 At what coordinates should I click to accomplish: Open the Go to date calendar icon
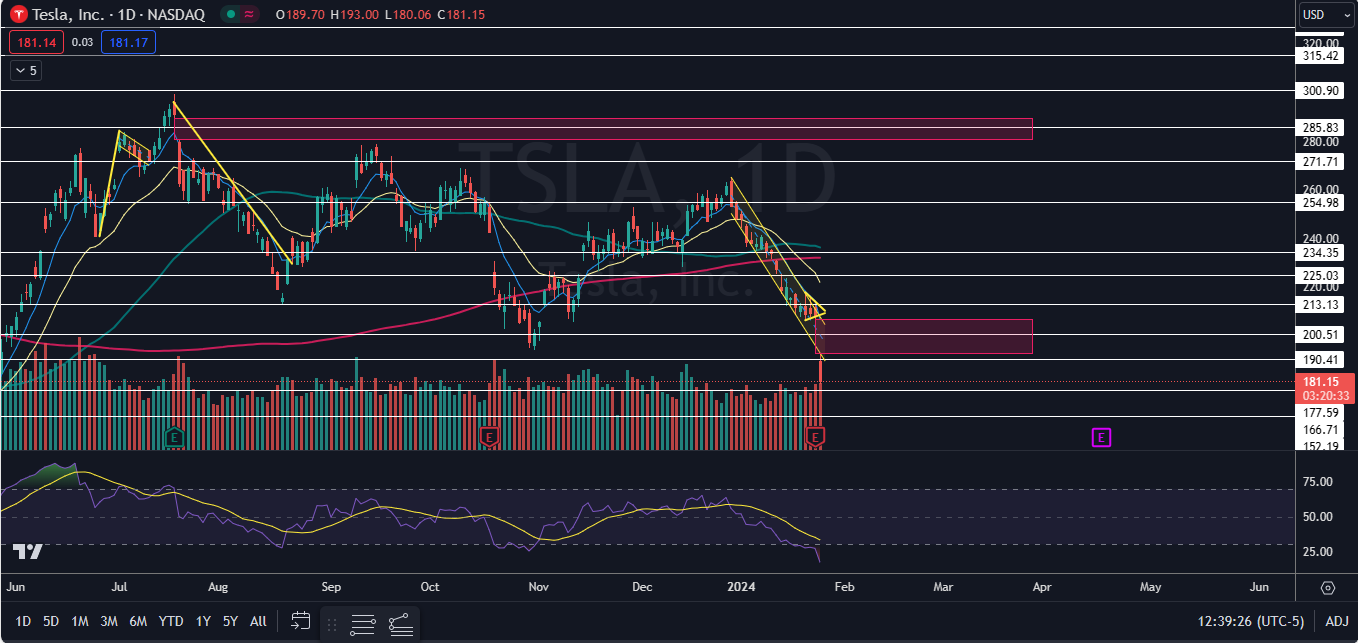click(x=300, y=621)
